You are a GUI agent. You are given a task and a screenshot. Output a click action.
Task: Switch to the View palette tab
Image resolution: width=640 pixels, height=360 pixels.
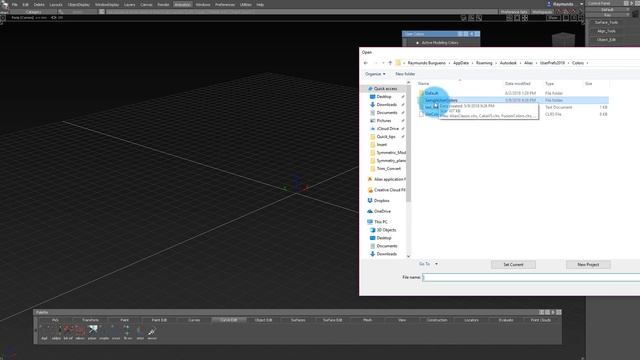click(402, 320)
